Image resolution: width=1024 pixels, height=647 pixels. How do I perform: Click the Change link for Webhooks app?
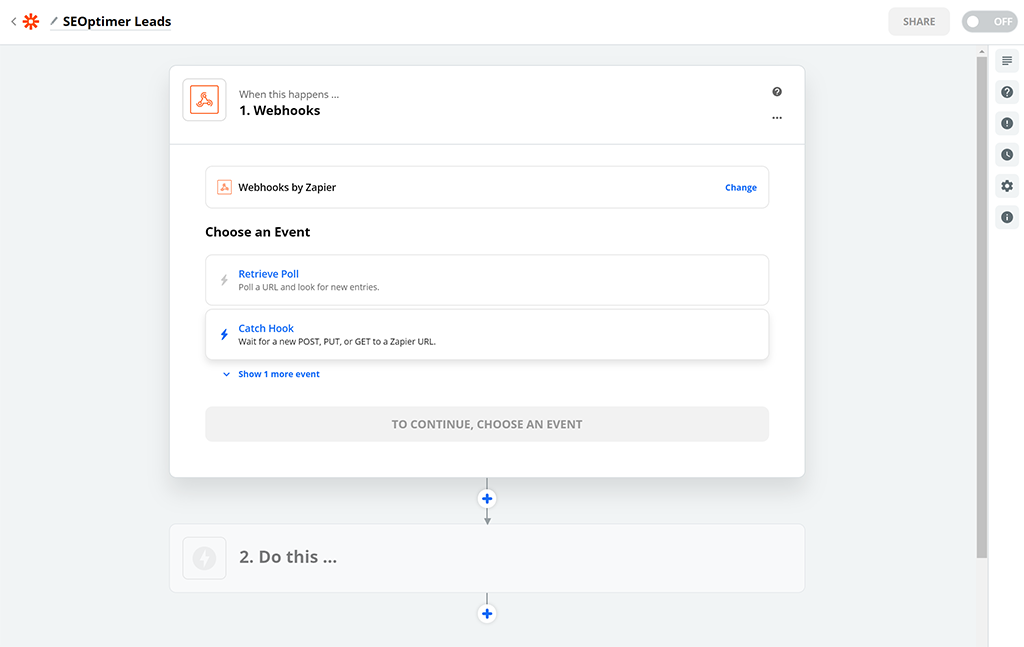740,188
